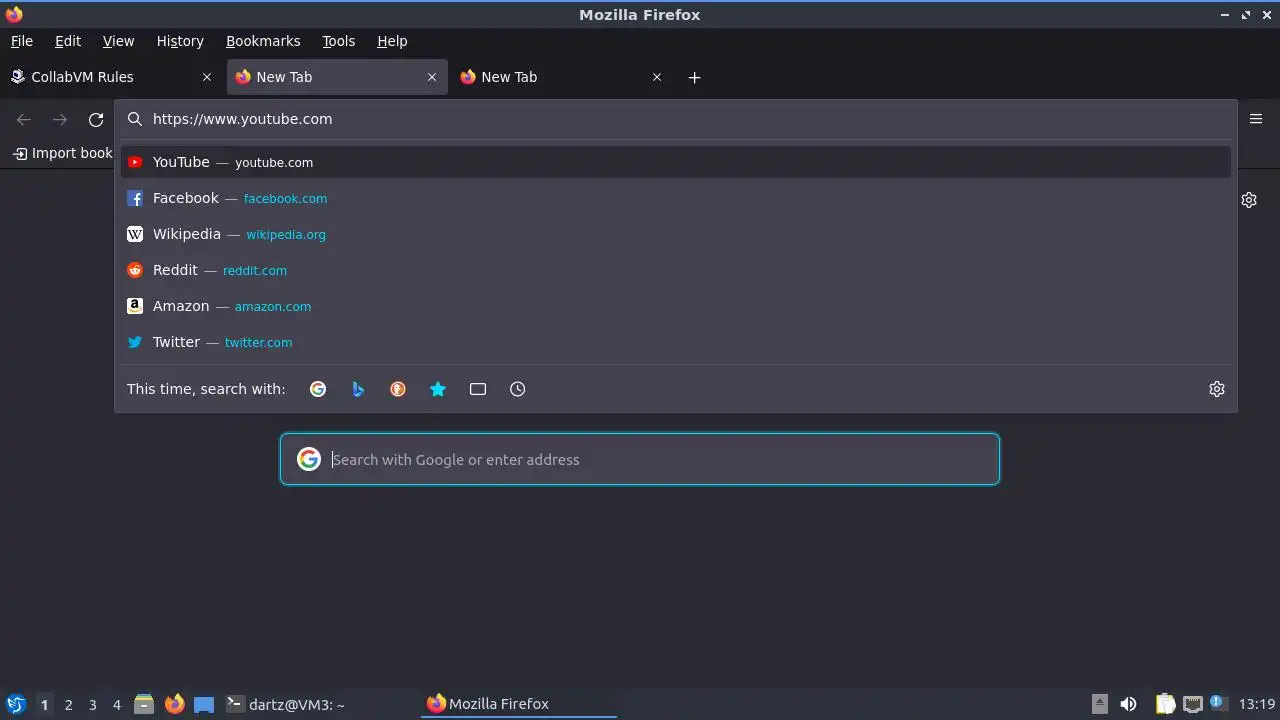
Task: Switch to workspace 3
Action: [92, 704]
